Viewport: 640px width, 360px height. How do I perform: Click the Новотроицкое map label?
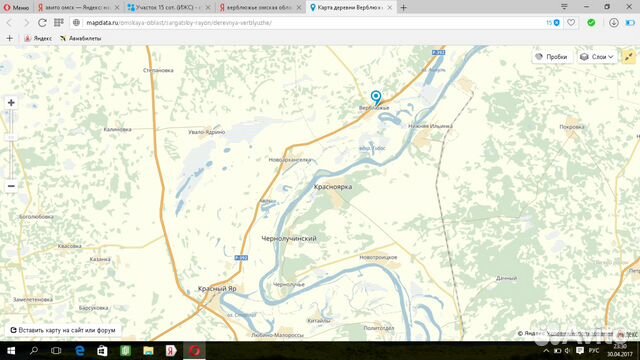click(x=378, y=257)
